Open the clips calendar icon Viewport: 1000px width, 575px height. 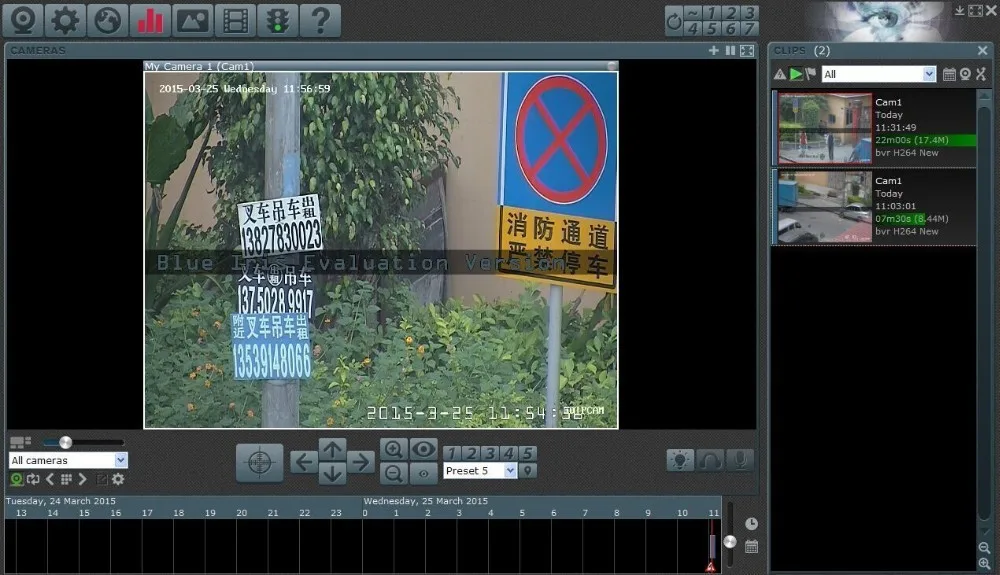[949, 75]
